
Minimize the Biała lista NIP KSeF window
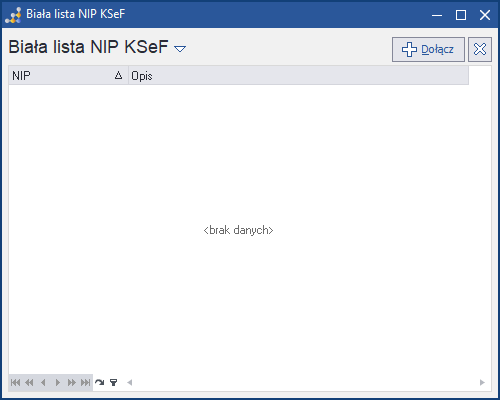coord(437,15)
